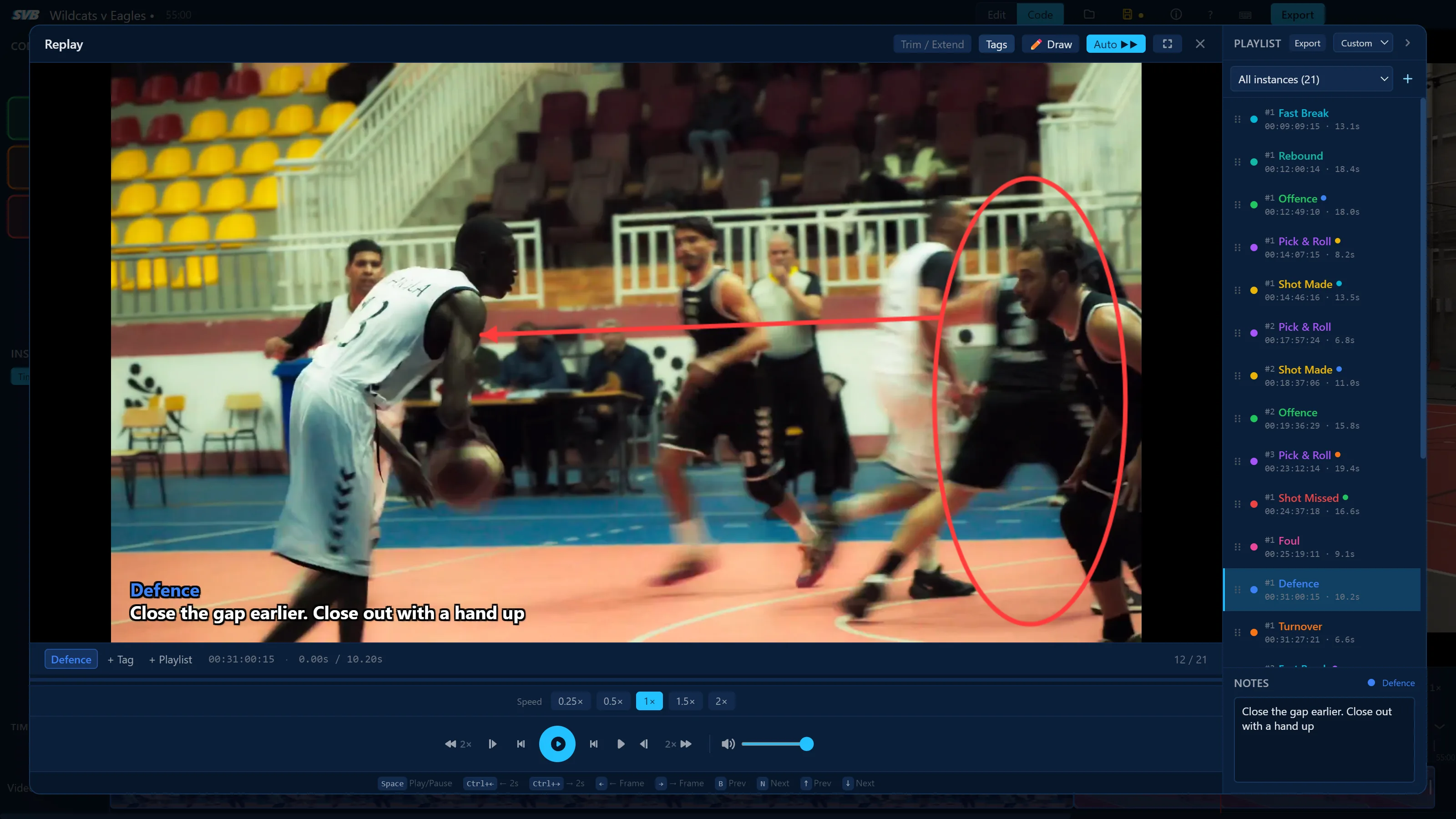Switch to Edit tab in main window
This screenshot has height=819, width=1456.
[996, 15]
